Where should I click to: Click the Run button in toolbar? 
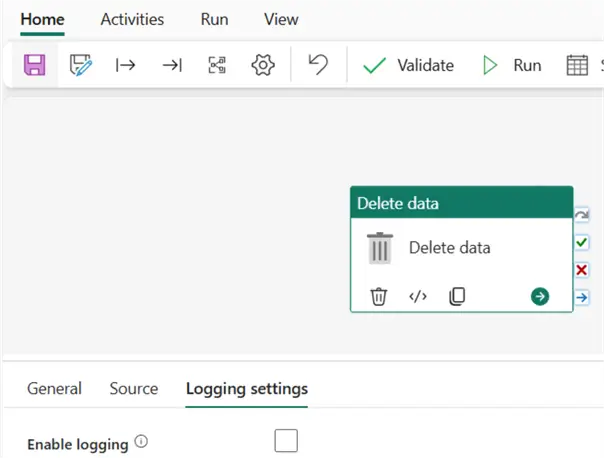pyautogui.click(x=512, y=66)
